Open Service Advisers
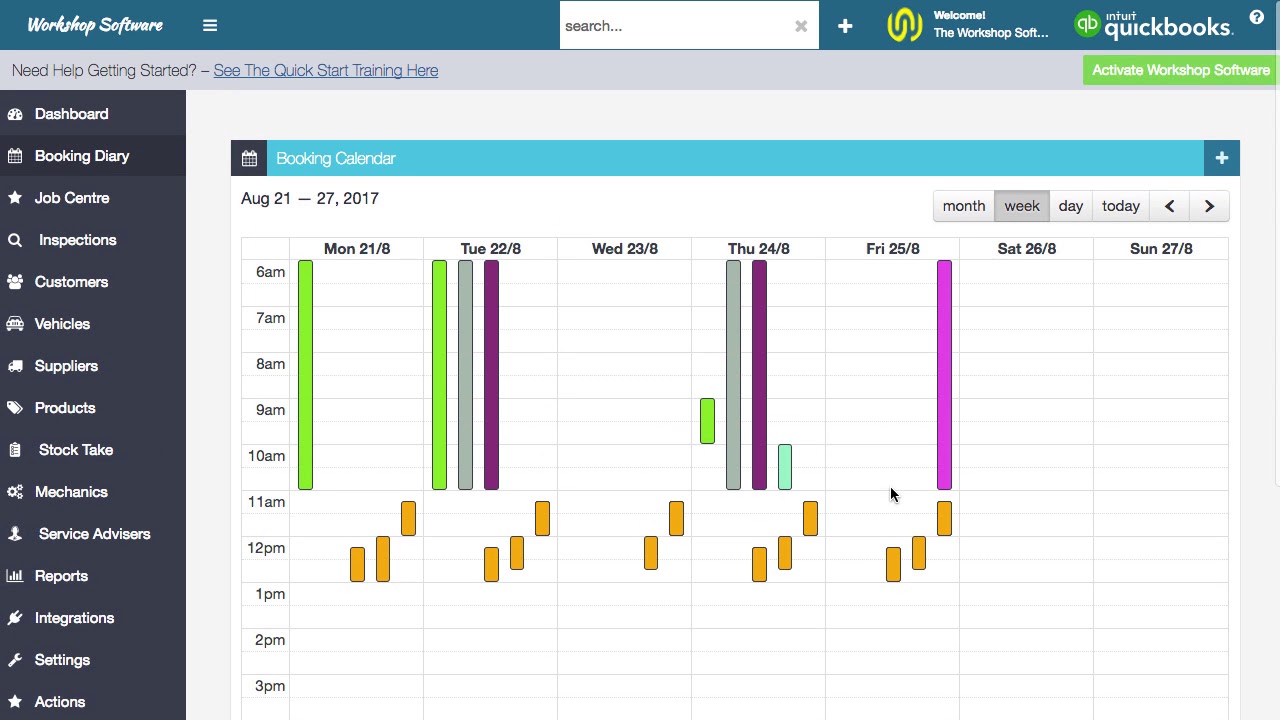 coord(94,534)
